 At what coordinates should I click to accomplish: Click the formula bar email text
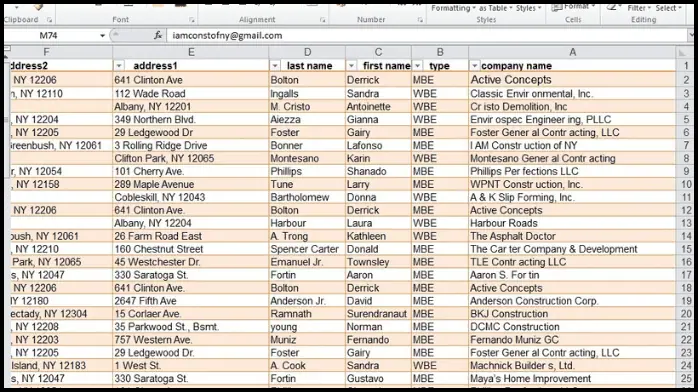tap(227, 36)
